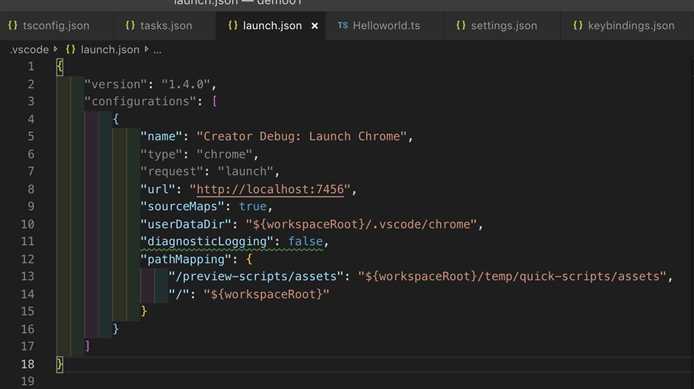
Task: Click the "pathMapping" key
Action: (186, 259)
